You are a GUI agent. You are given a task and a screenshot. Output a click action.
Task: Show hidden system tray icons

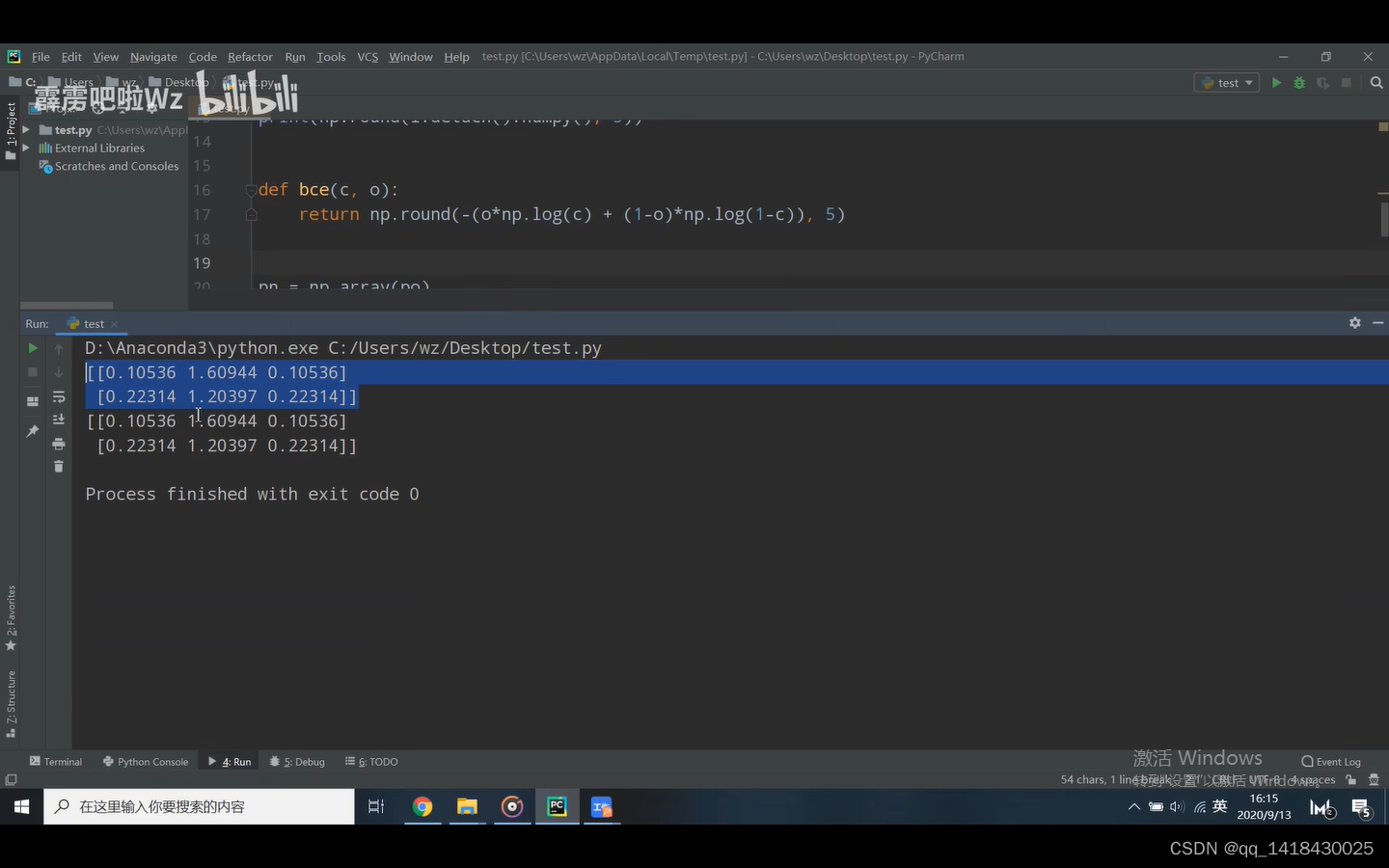1134,807
